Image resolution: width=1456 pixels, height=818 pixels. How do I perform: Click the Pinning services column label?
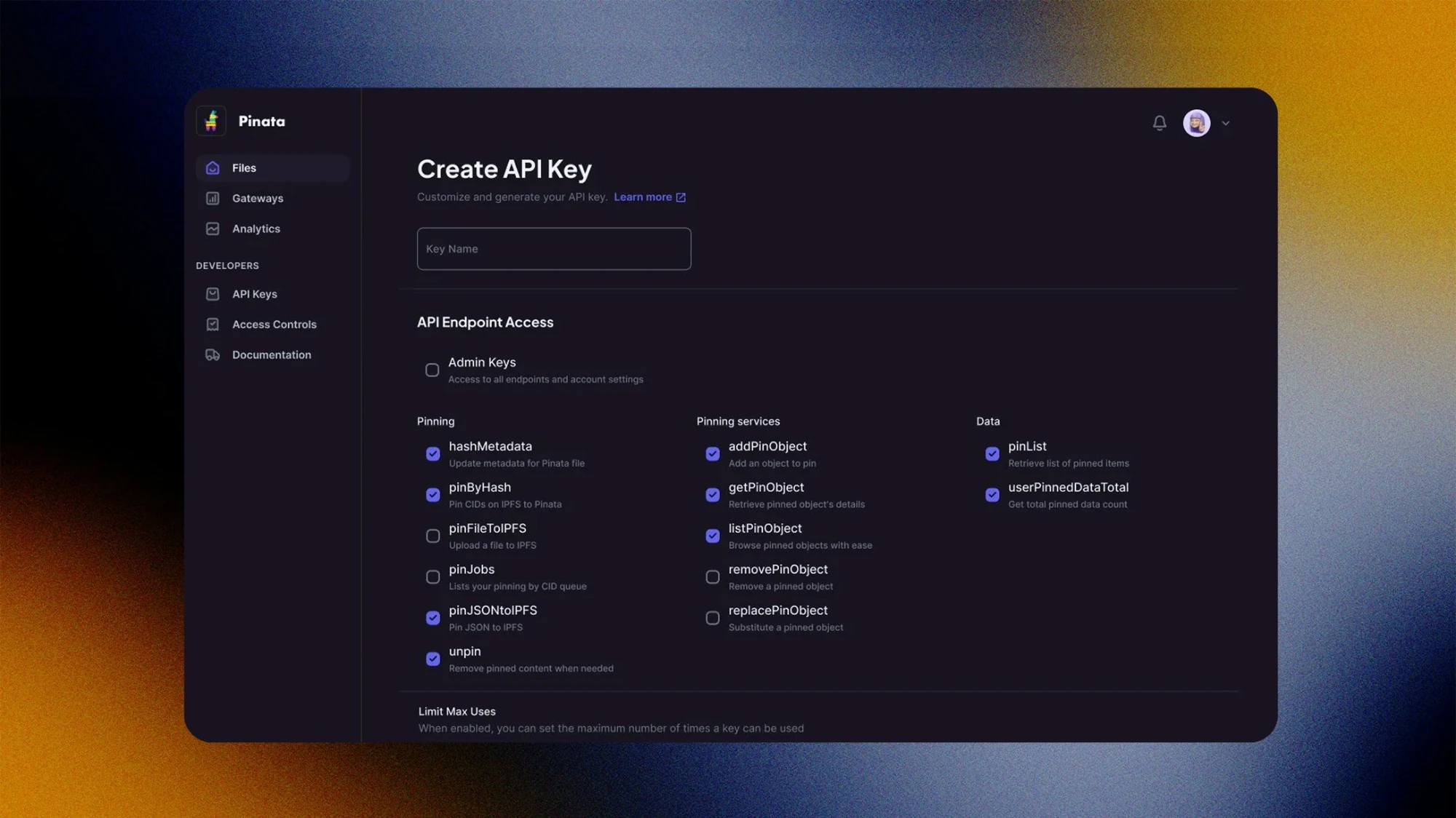(738, 421)
